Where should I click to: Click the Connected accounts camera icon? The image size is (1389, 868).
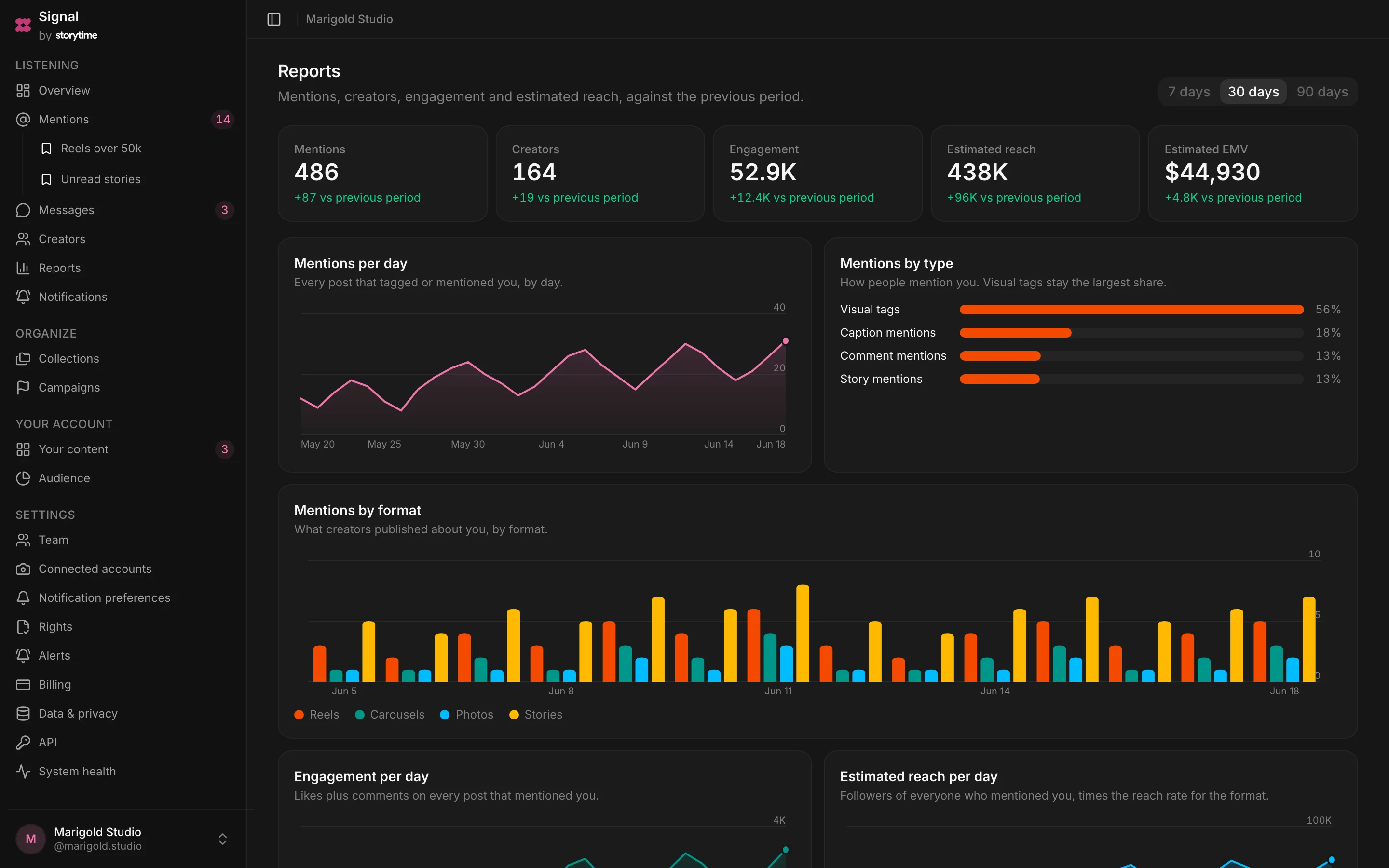(x=23, y=569)
